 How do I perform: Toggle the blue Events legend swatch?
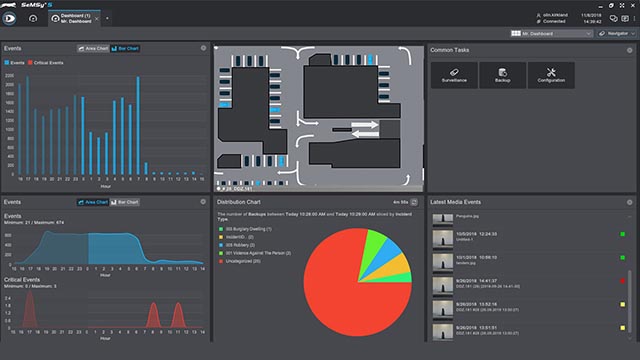[x=7, y=63]
